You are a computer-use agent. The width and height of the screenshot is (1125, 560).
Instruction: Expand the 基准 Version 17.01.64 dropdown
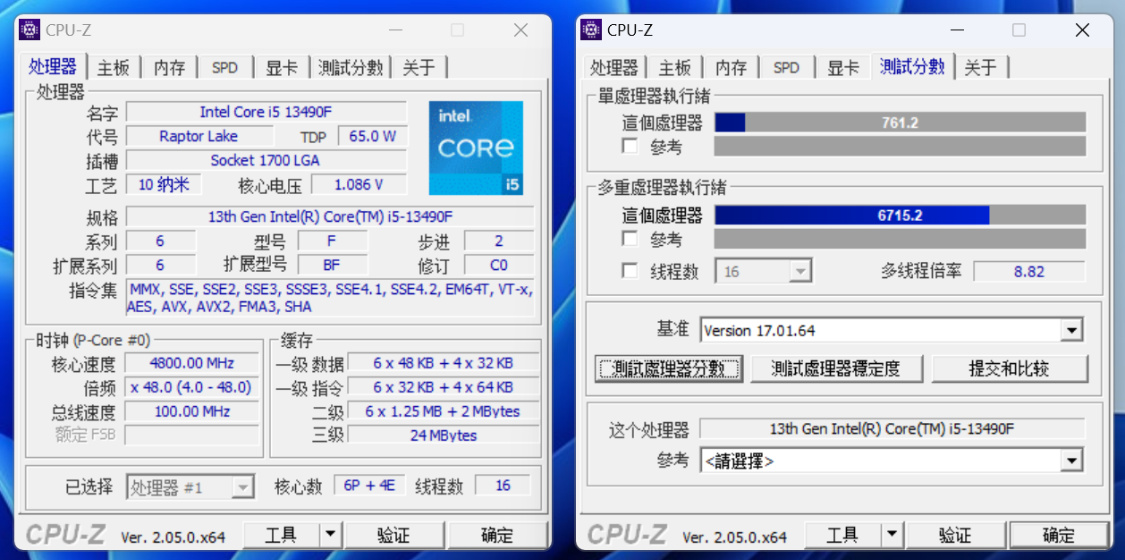coord(1072,331)
